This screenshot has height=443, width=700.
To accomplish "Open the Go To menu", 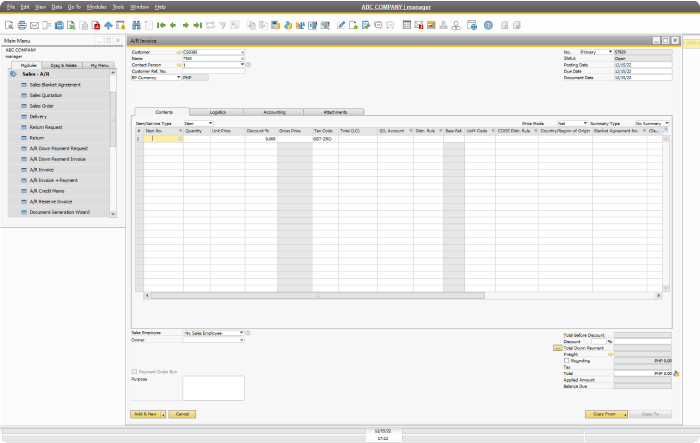I will click(74, 7).
